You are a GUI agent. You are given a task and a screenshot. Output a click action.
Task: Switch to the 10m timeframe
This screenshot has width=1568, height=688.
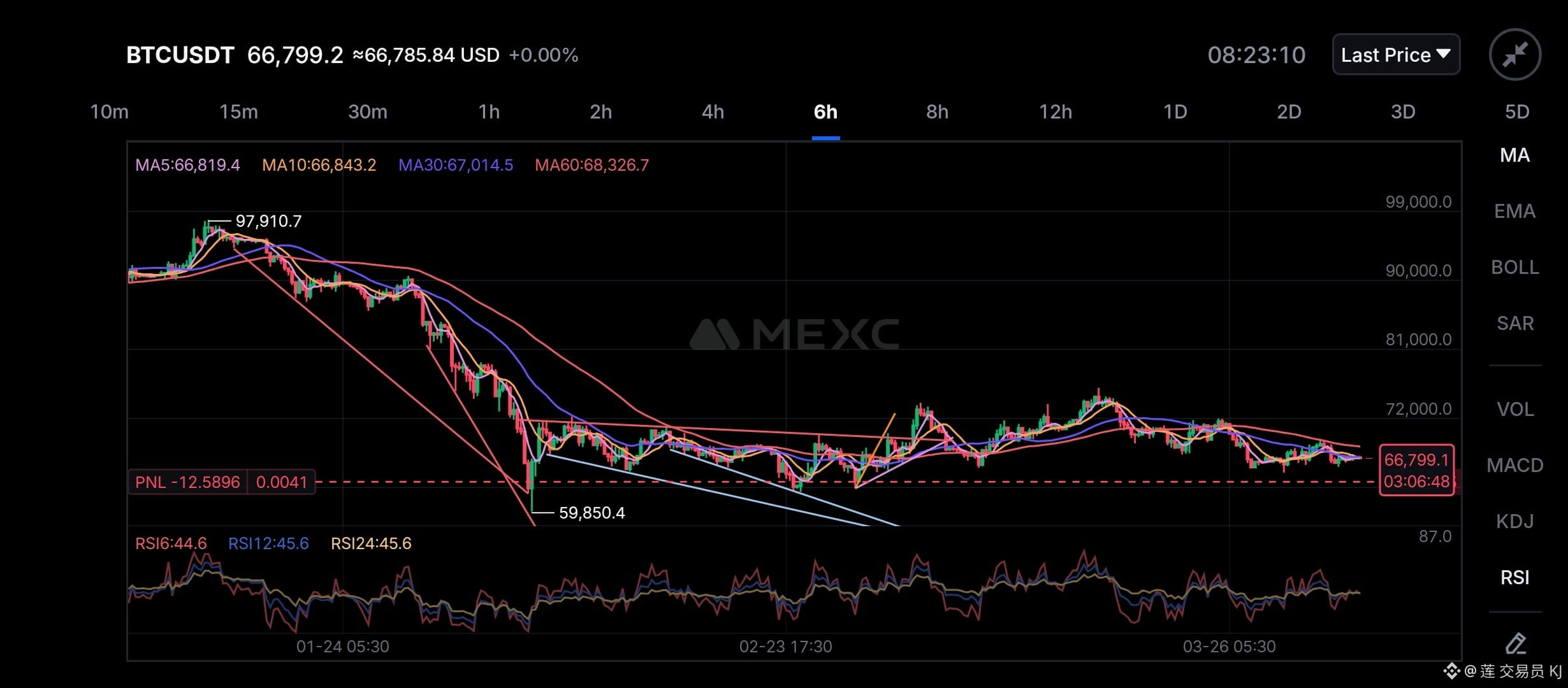coord(109,112)
